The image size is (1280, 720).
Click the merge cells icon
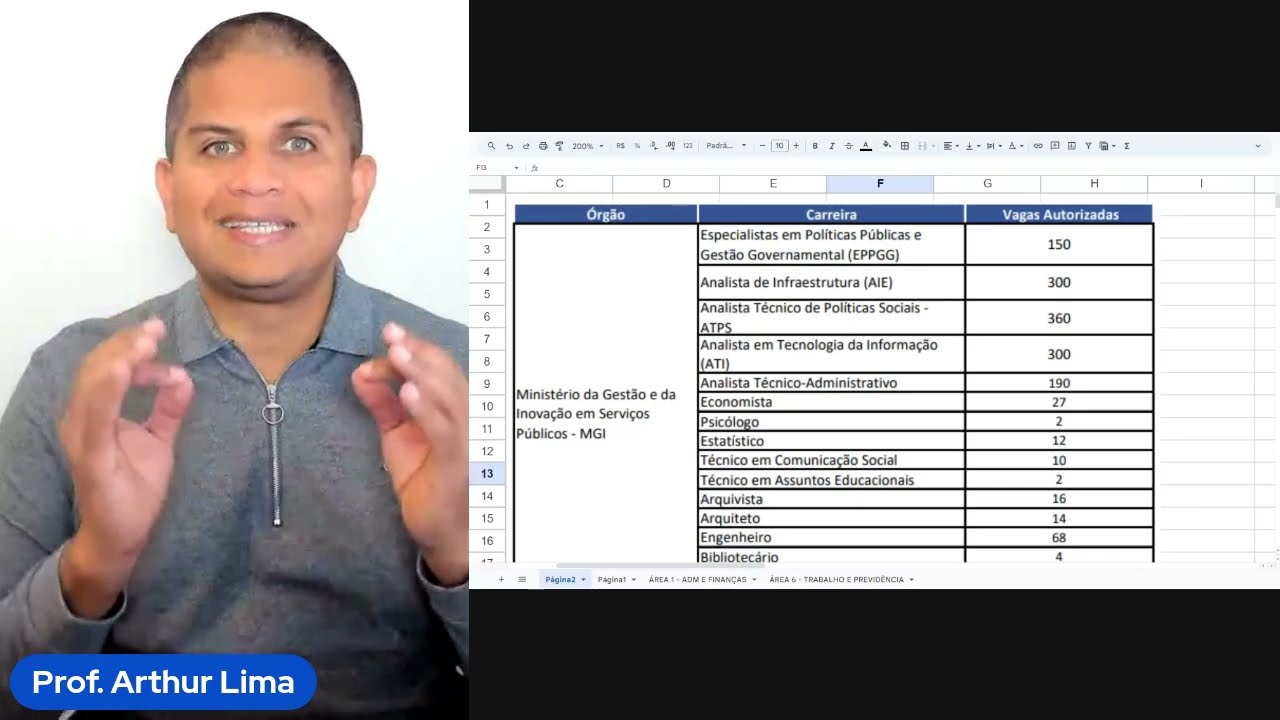point(922,146)
